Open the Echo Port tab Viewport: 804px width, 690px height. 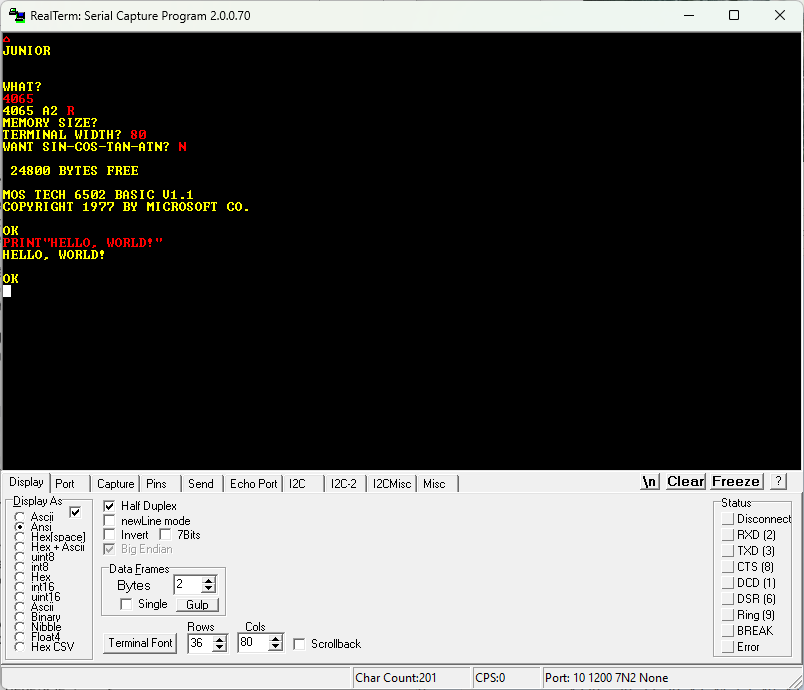point(253,483)
